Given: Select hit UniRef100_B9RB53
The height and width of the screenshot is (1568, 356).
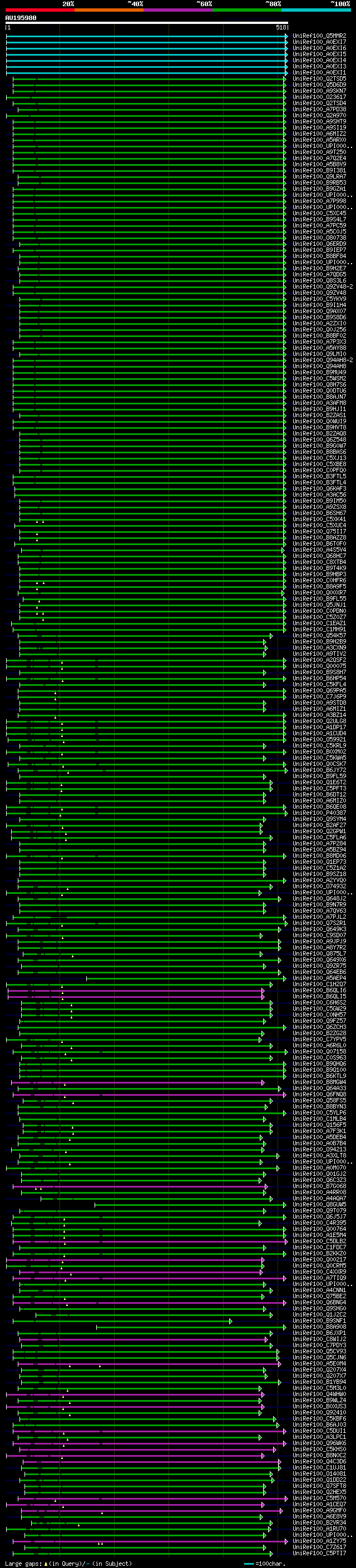Looking at the screenshot, I should click(x=319, y=182).
